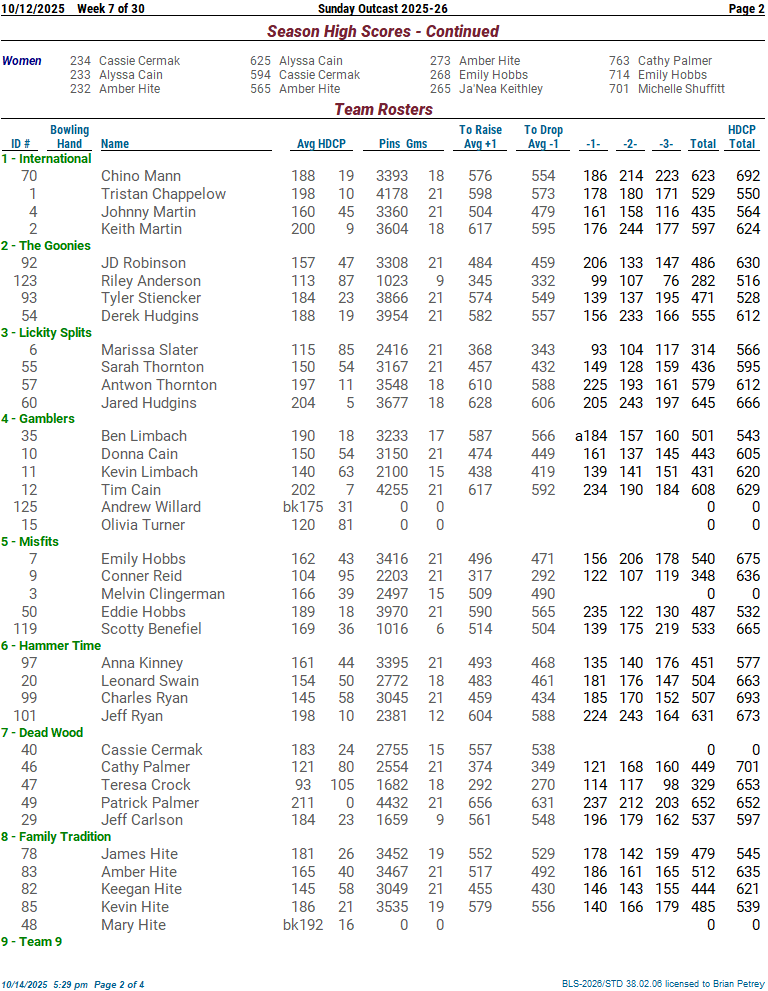Select the HDCP Total column header
The image size is (768, 991).
click(x=741, y=136)
